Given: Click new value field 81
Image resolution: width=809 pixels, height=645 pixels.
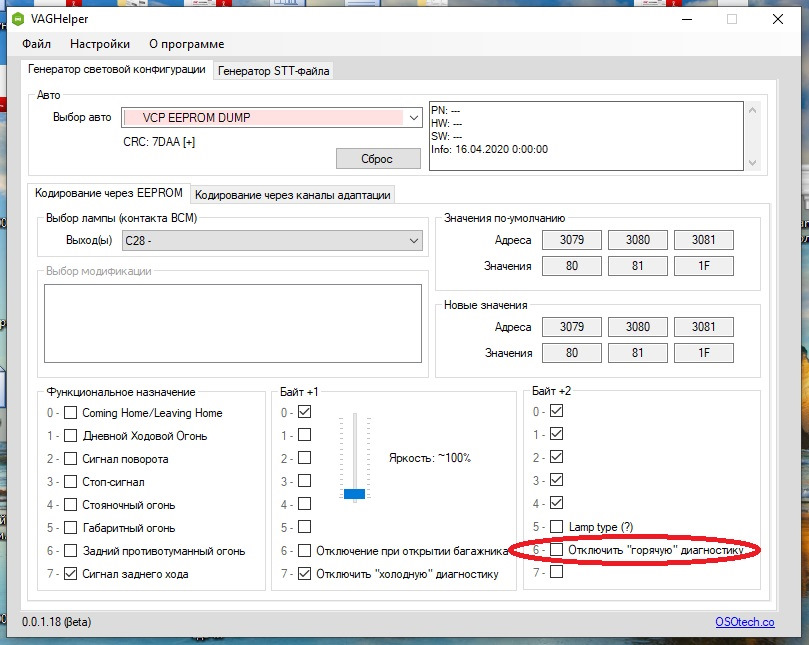Looking at the screenshot, I should click(x=638, y=353).
